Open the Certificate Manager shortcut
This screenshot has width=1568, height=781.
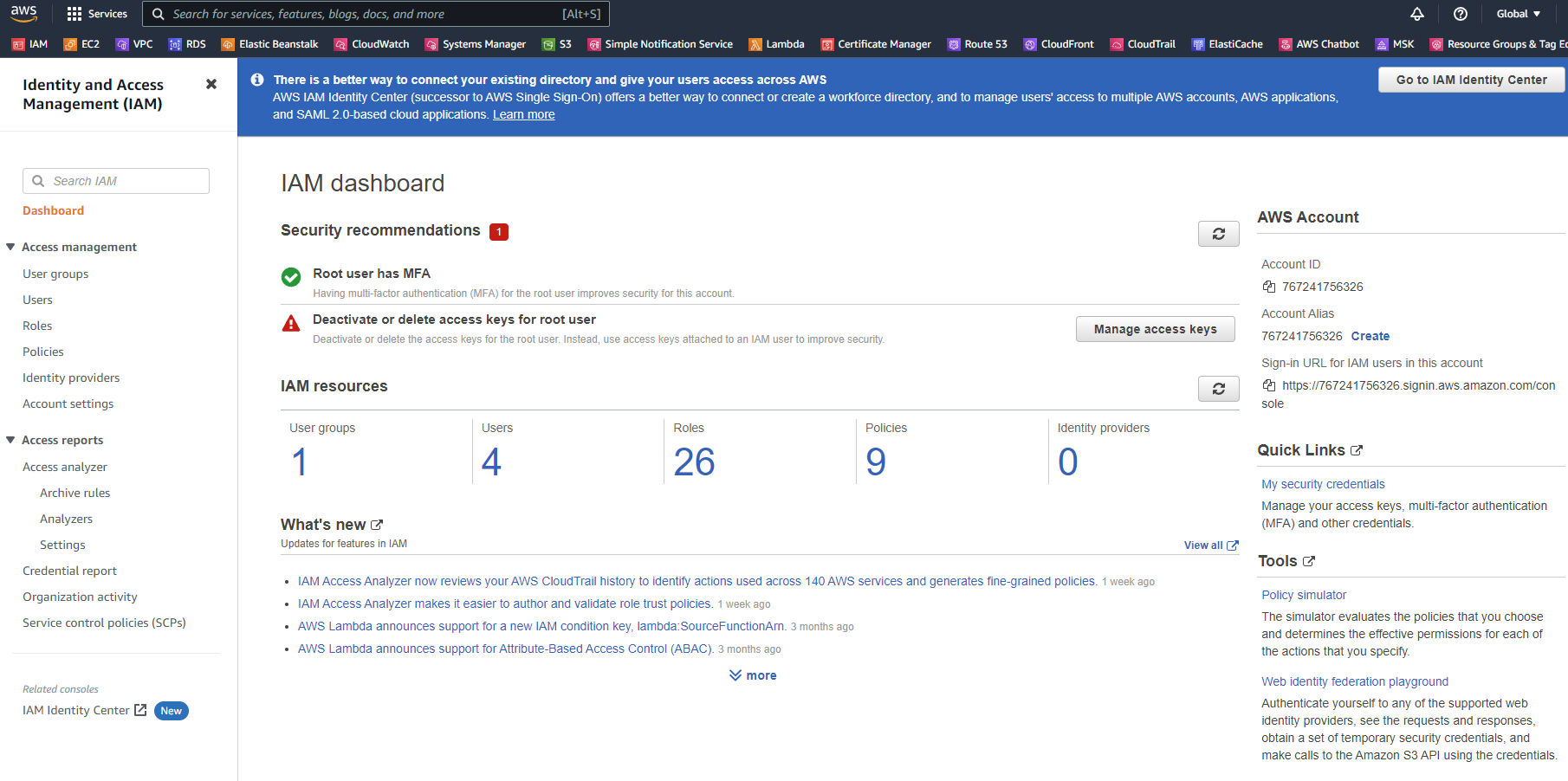[x=876, y=44]
